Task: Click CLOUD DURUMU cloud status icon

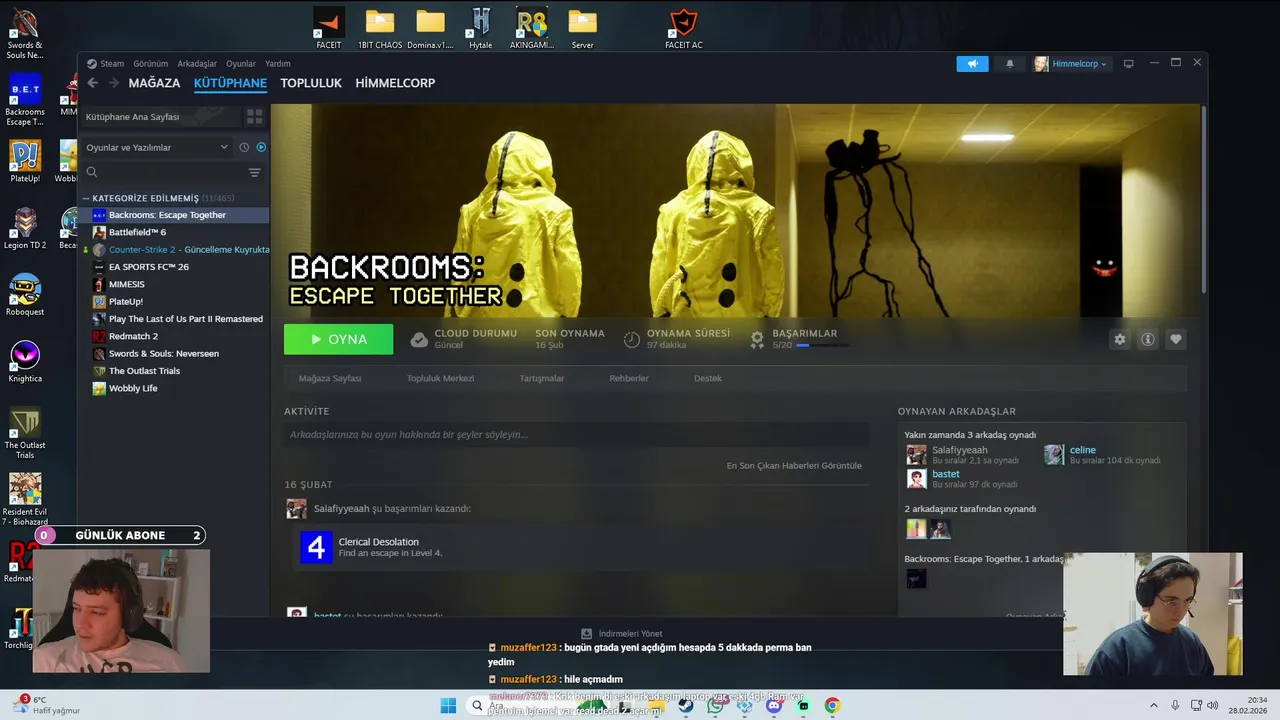Action: point(419,339)
